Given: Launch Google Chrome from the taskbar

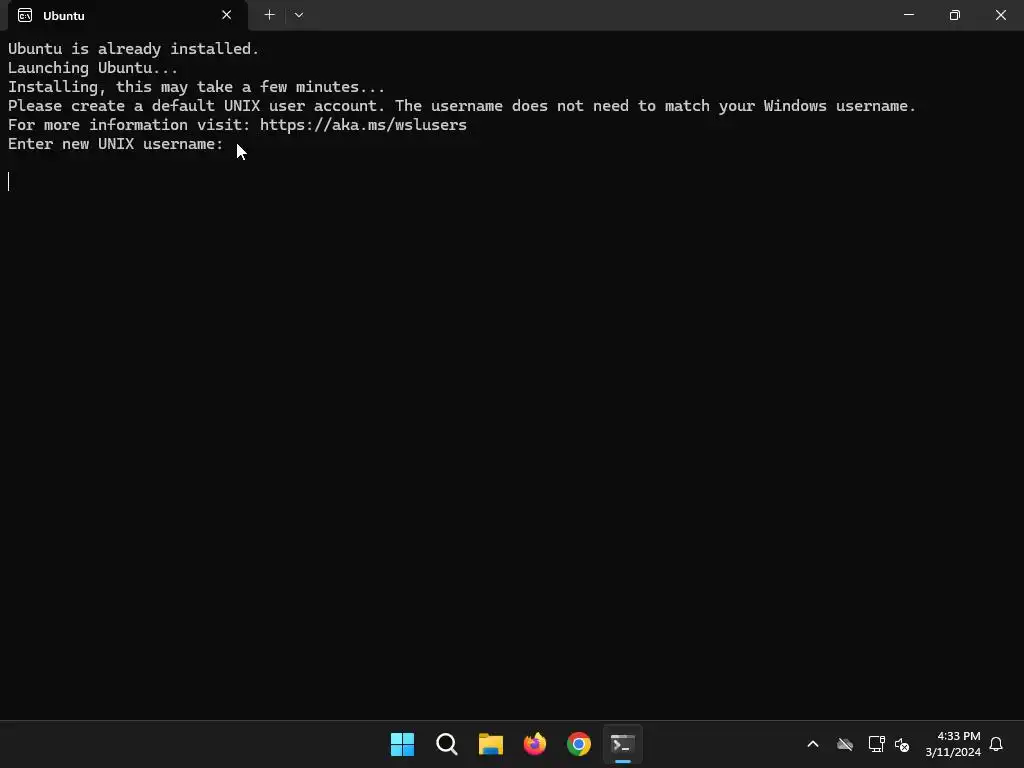Looking at the screenshot, I should click(x=579, y=744).
